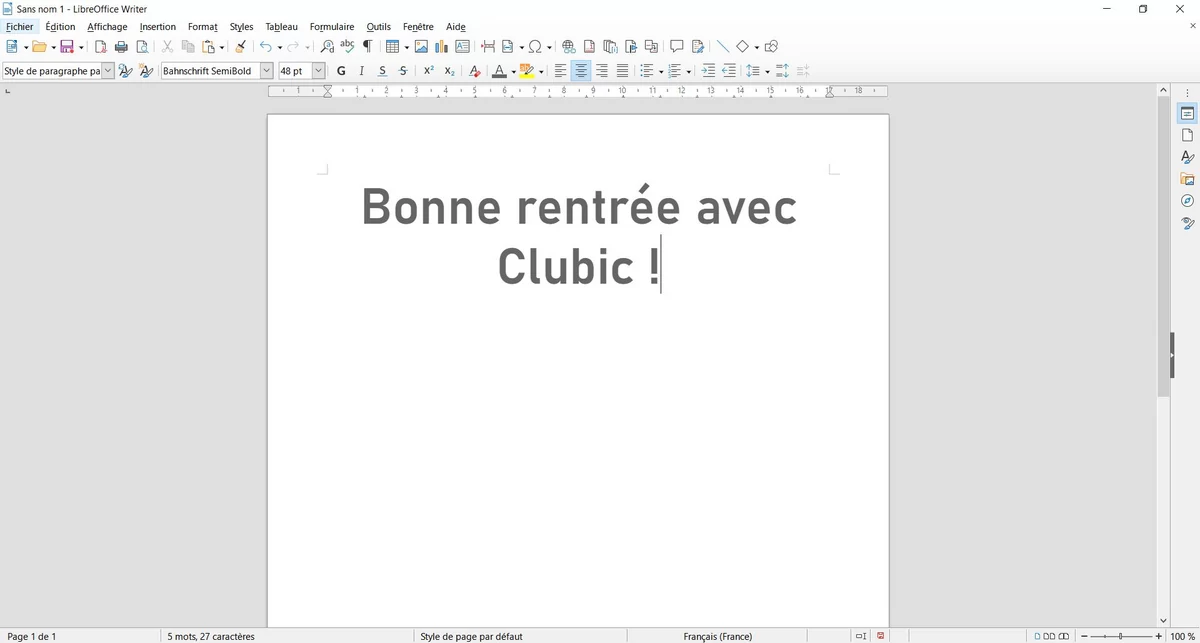Increase paragraph spacing icon

tap(782, 71)
